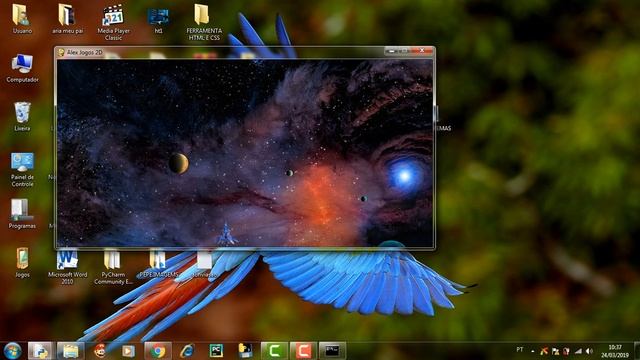Minimize the Alex Jogos 2D window
This screenshot has width=640, height=360.
[x=391, y=51]
